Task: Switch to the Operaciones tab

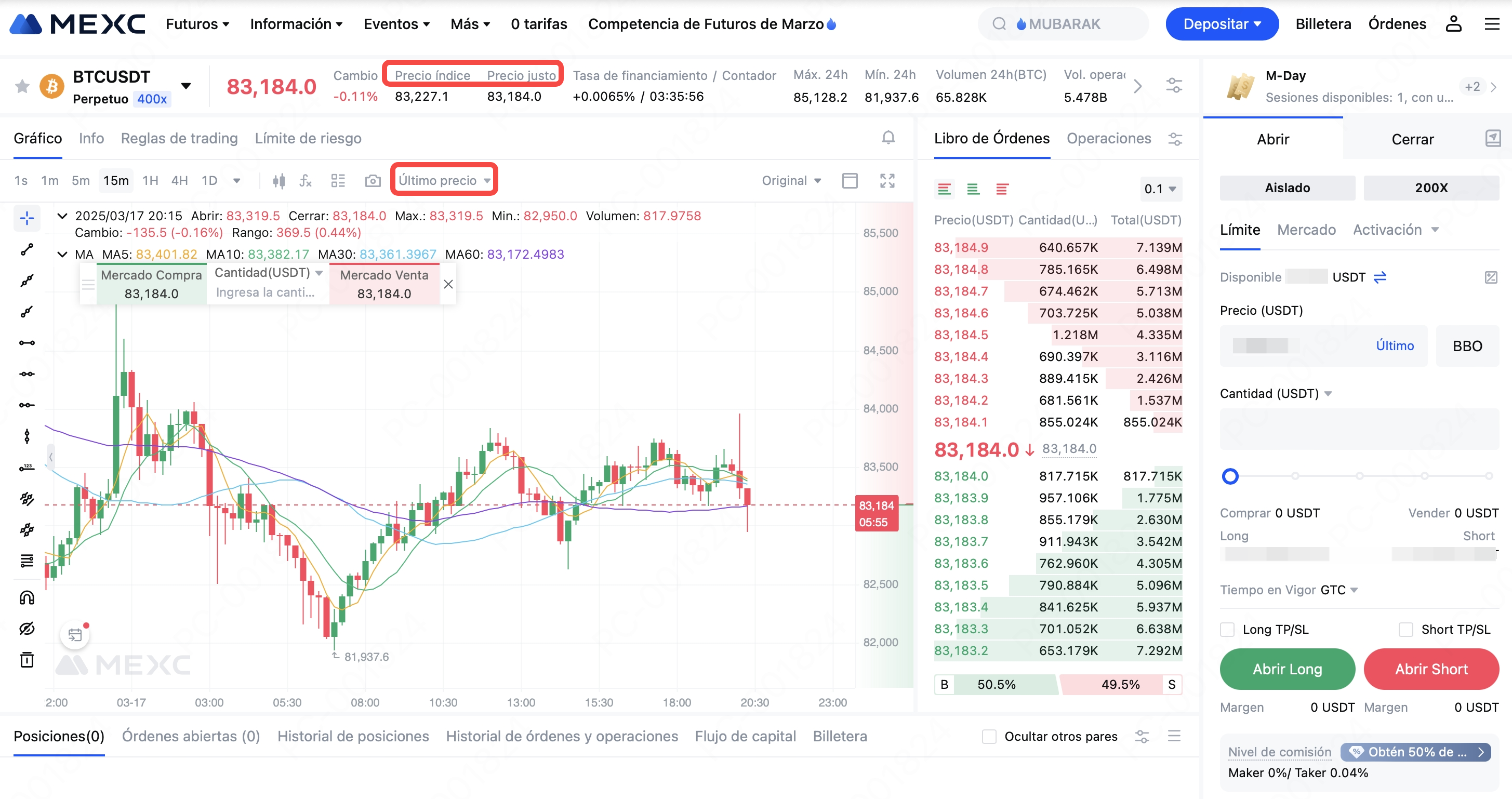Action: (1108, 139)
